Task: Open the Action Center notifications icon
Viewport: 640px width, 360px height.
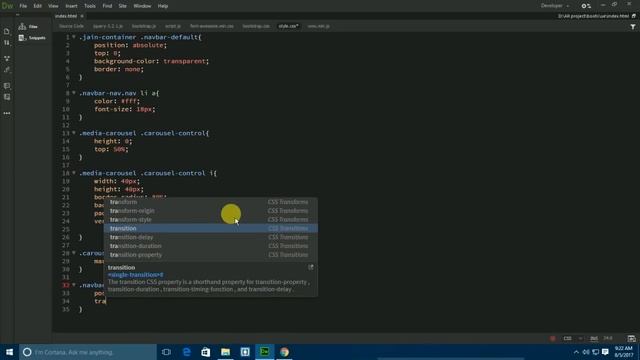Action: tap(605, 352)
